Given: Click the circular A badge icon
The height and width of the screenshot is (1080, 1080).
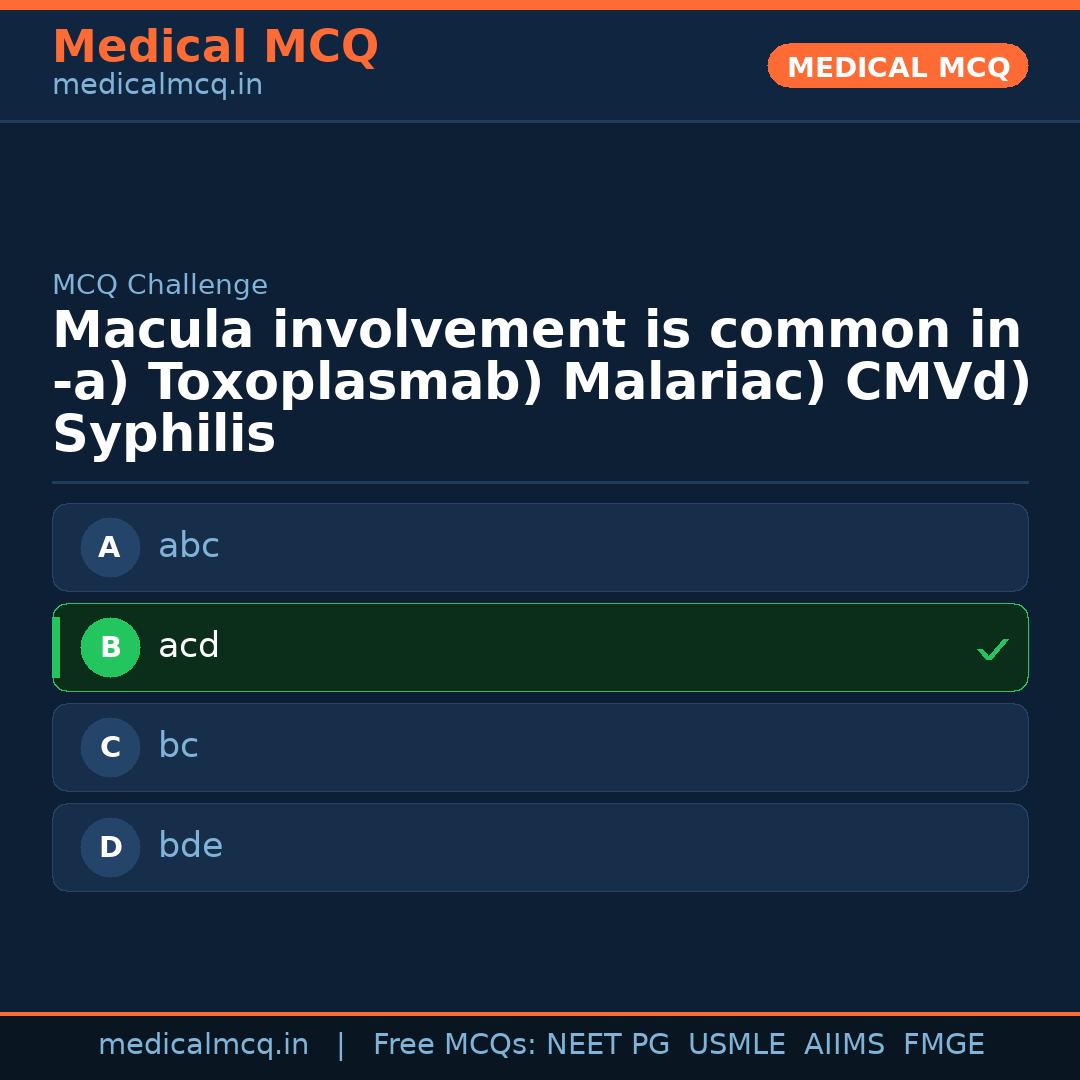Looking at the screenshot, I should click(x=110, y=547).
